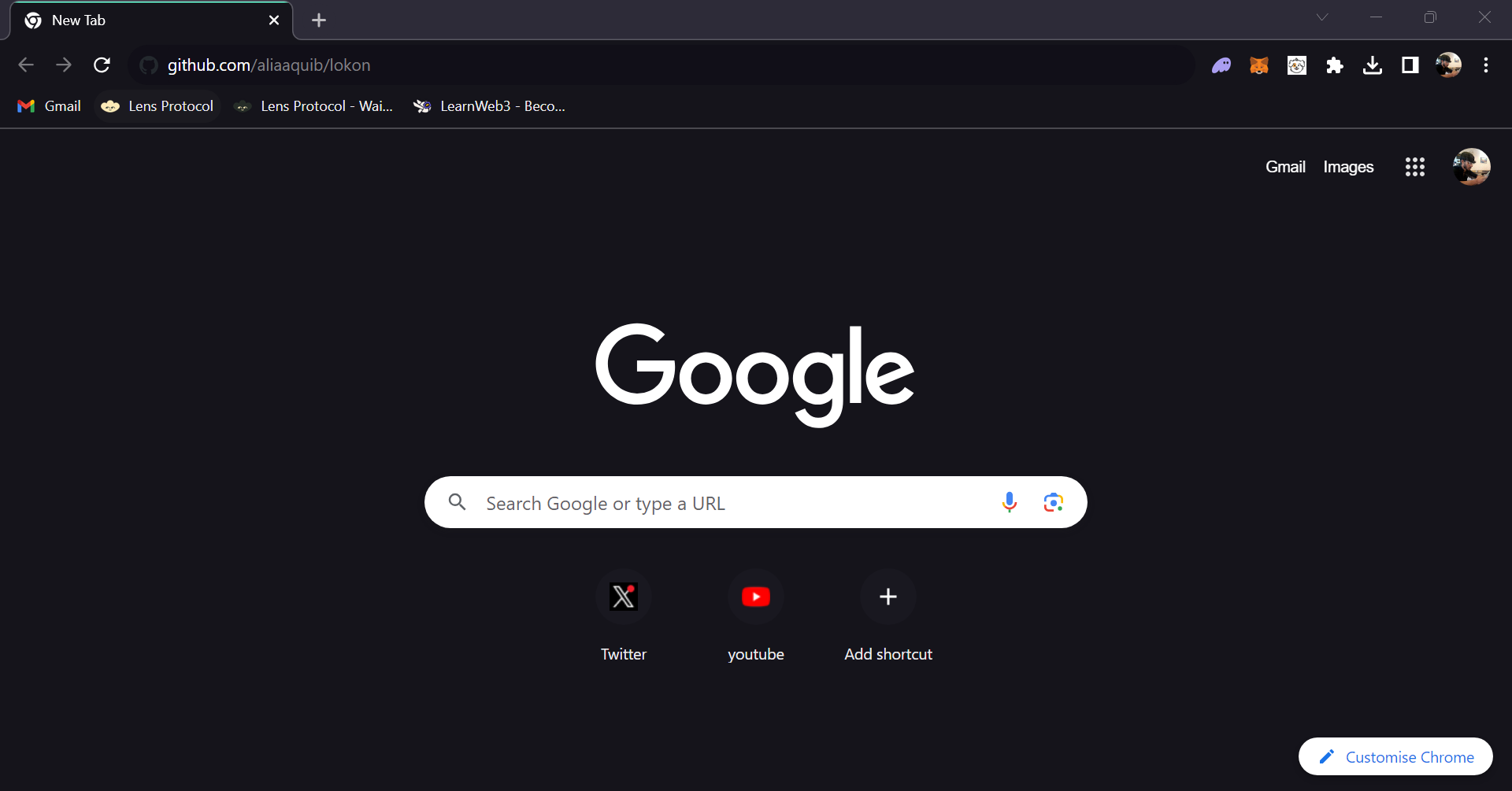Viewport: 1512px width, 791px height.
Task: Search by image with Google Lens
Action: (x=1054, y=502)
